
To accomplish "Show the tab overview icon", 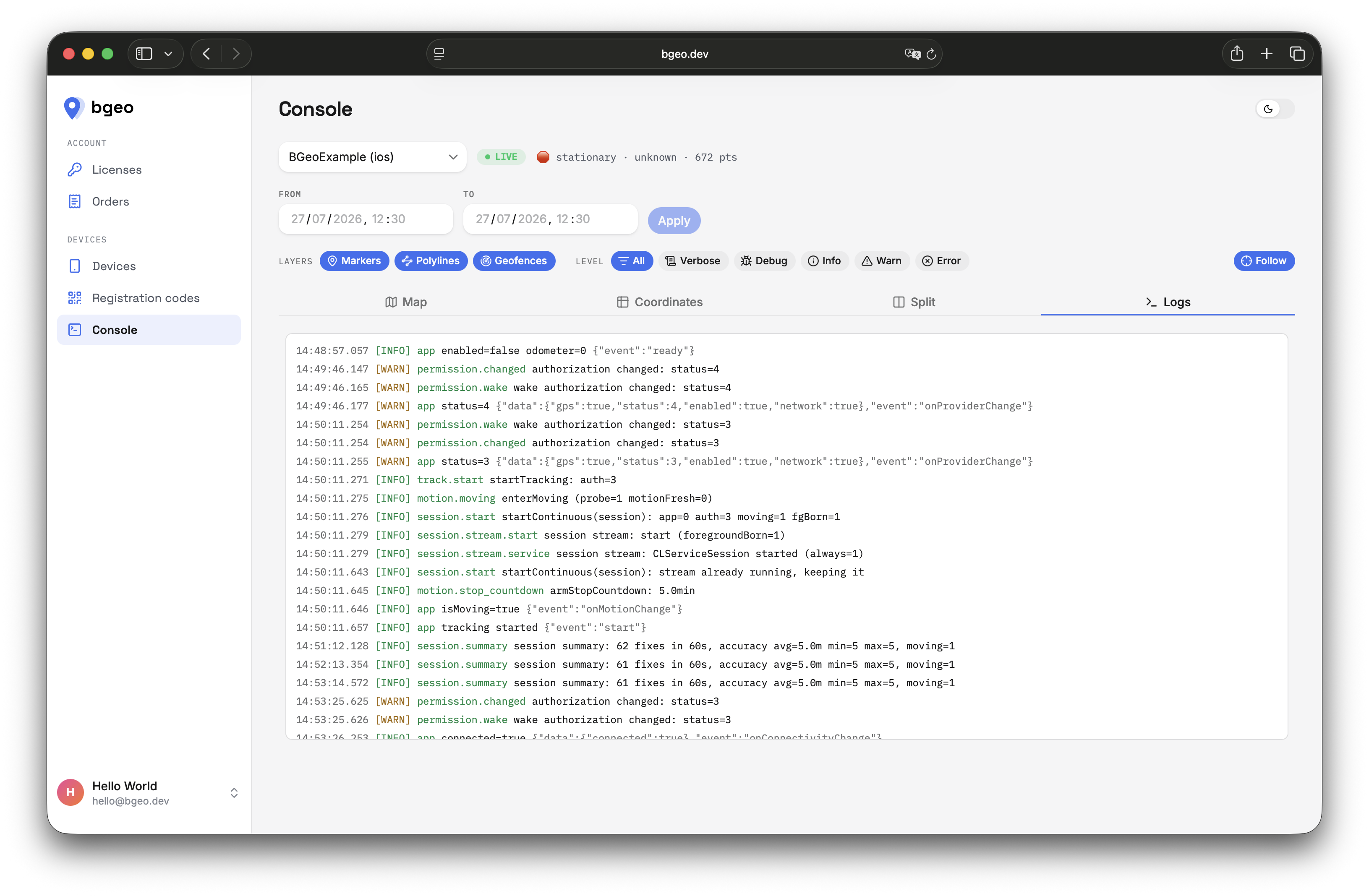I will coord(1297,54).
